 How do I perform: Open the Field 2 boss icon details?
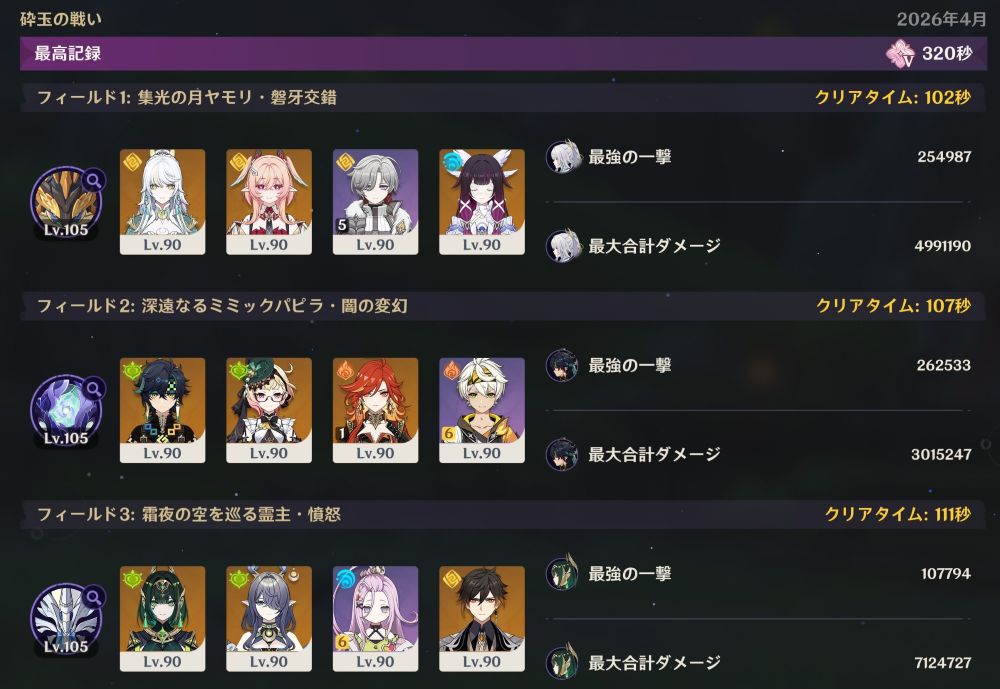(66, 411)
